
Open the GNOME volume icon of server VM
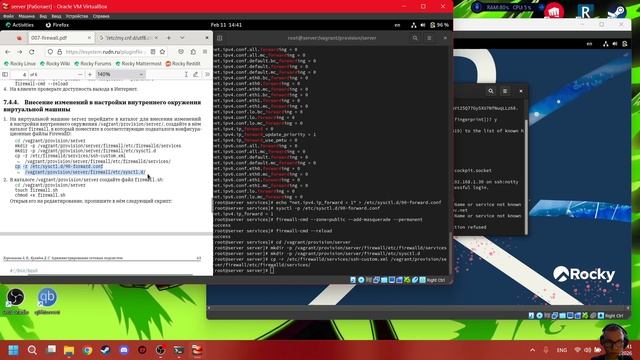tap(423, 25)
